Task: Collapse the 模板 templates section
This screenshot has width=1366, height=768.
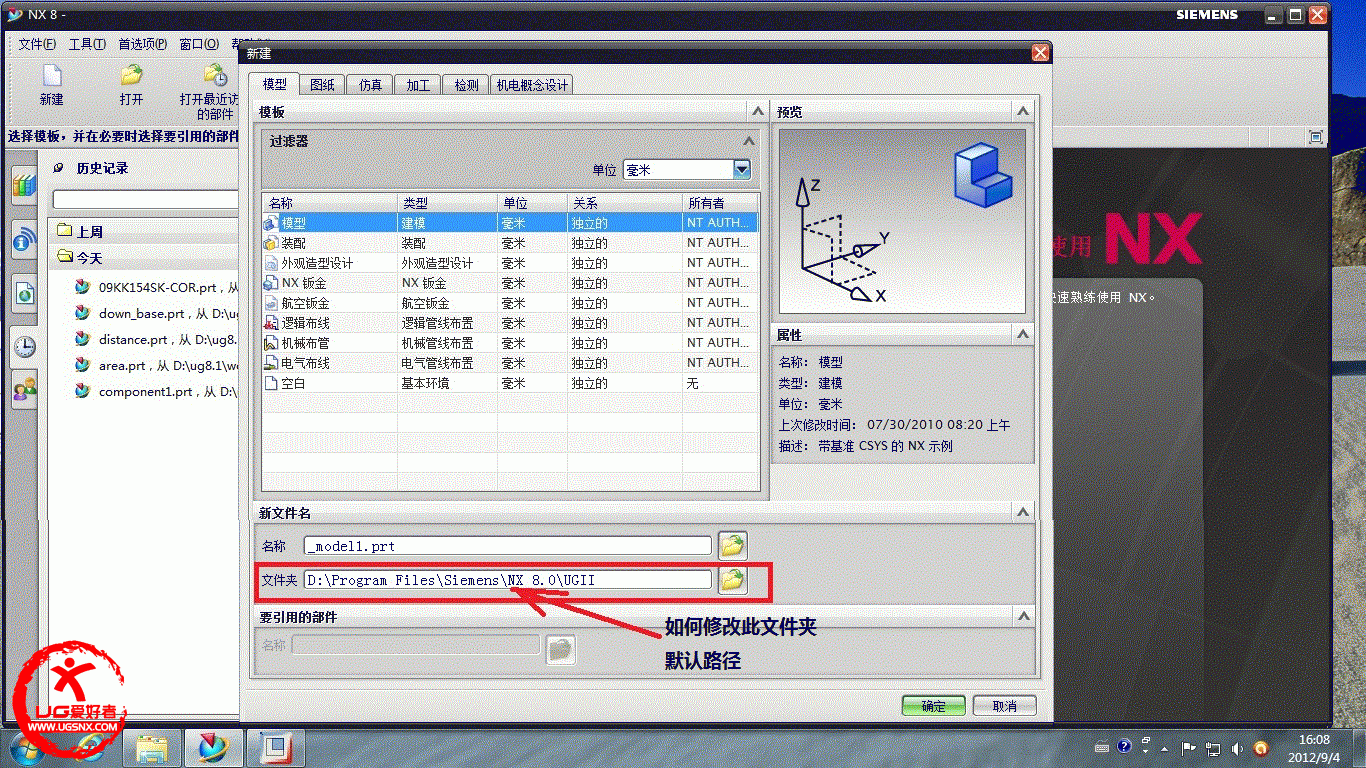Action: [x=756, y=111]
